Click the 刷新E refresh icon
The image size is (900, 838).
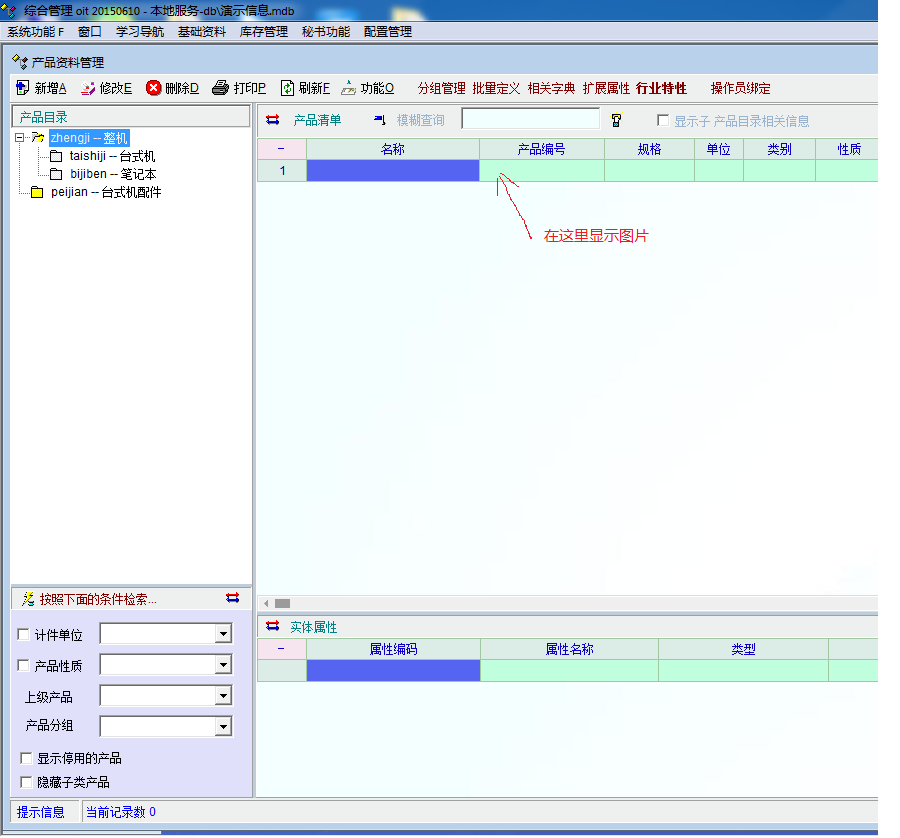click(287, 88)
